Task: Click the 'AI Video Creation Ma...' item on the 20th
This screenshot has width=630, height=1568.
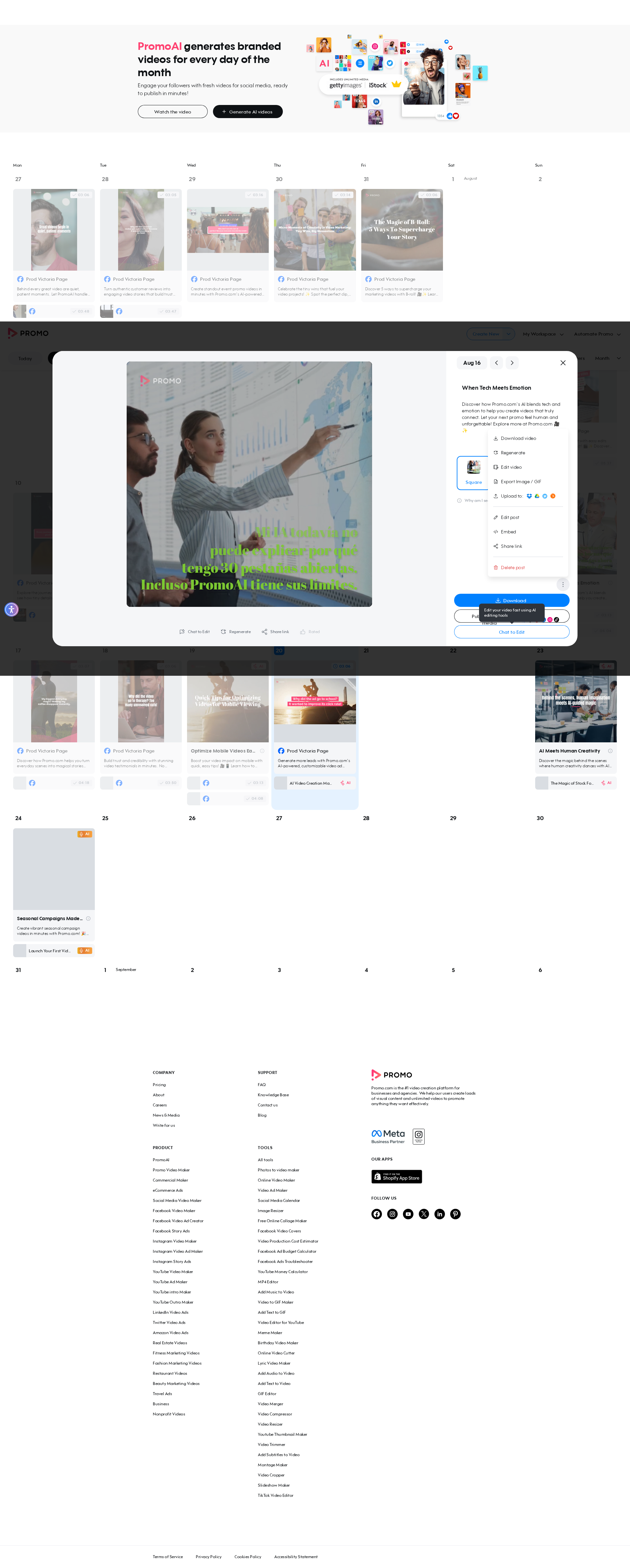Action: click(x=314, y=783)
